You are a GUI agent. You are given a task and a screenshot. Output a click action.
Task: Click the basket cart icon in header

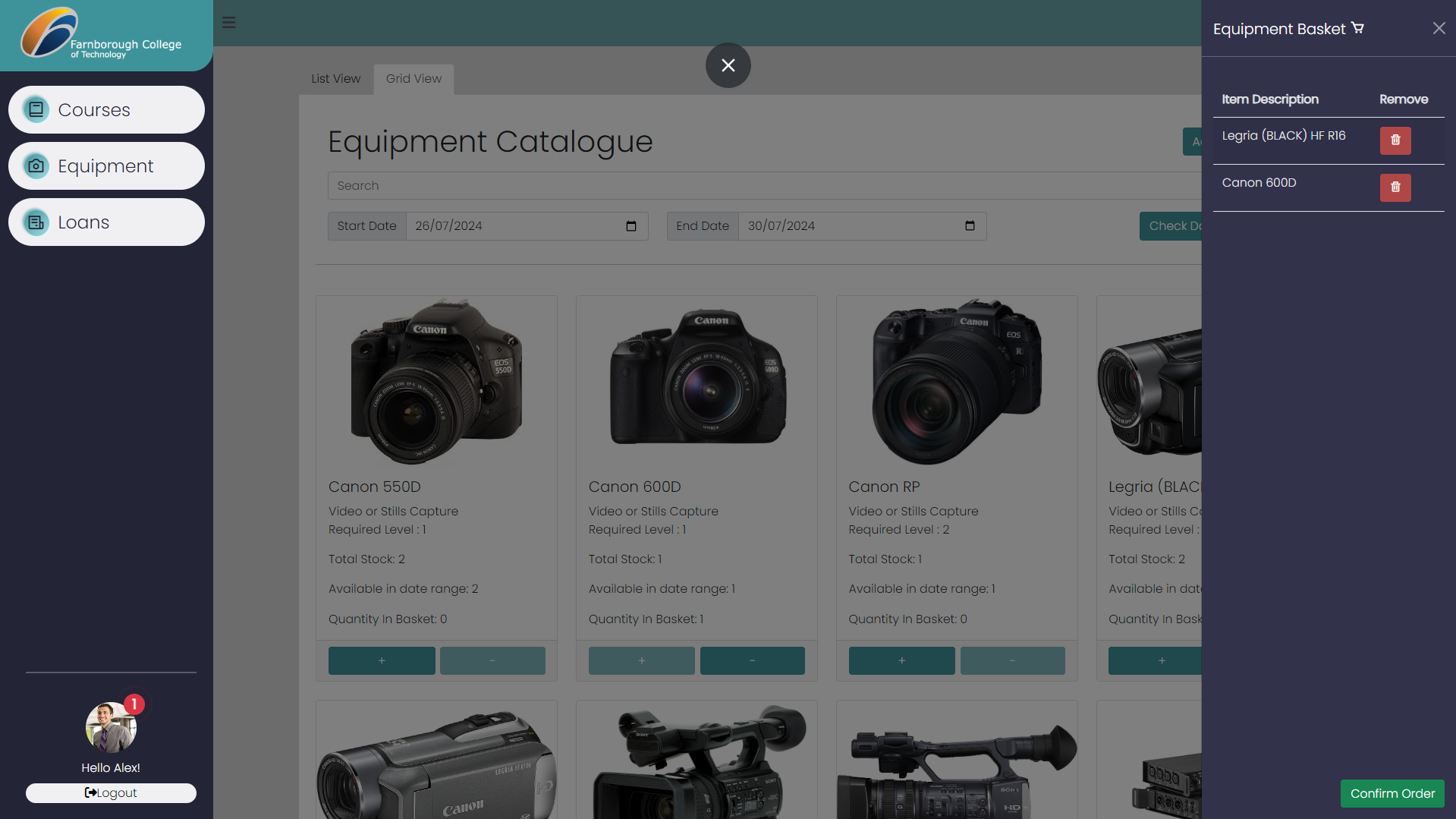1357,28
